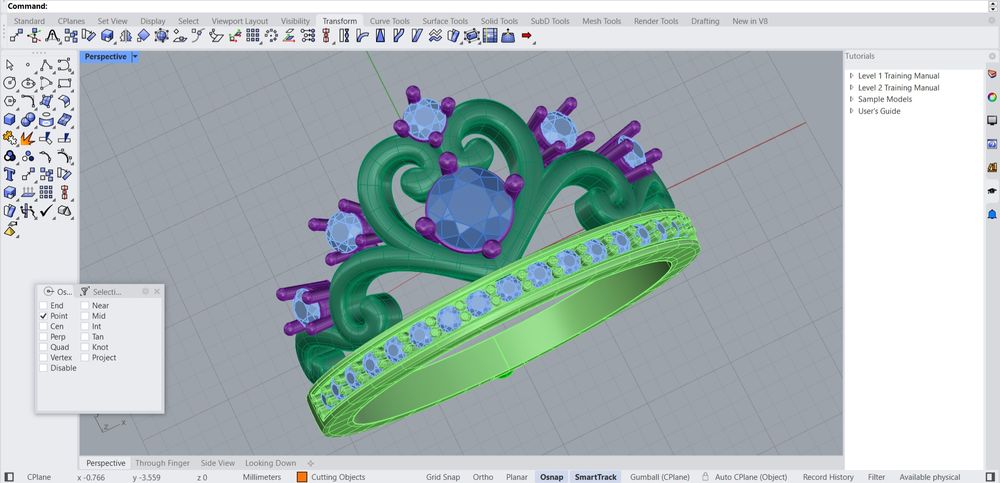Open the Side View viewport tab

pos(217,463)
